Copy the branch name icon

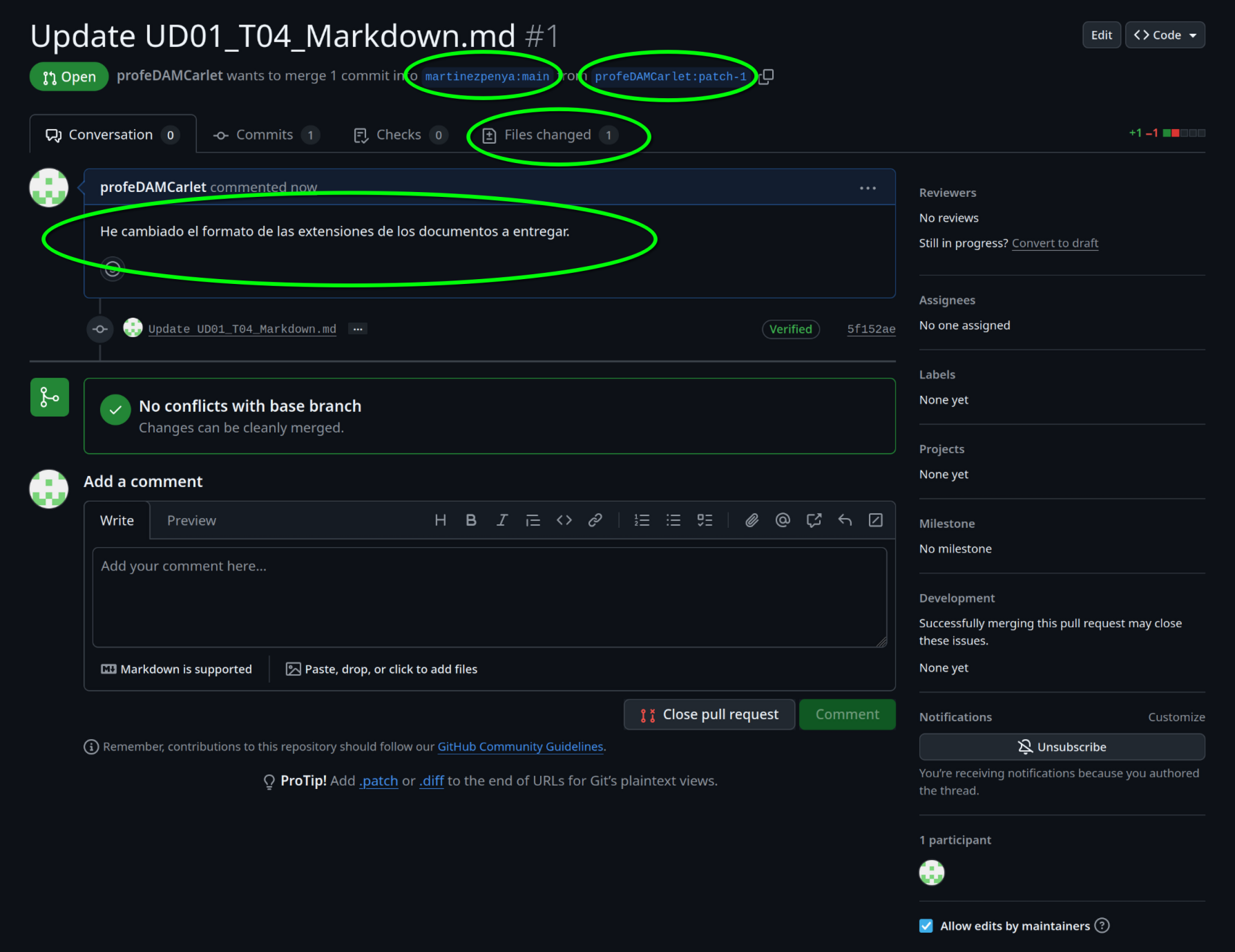tap(766, 77)
